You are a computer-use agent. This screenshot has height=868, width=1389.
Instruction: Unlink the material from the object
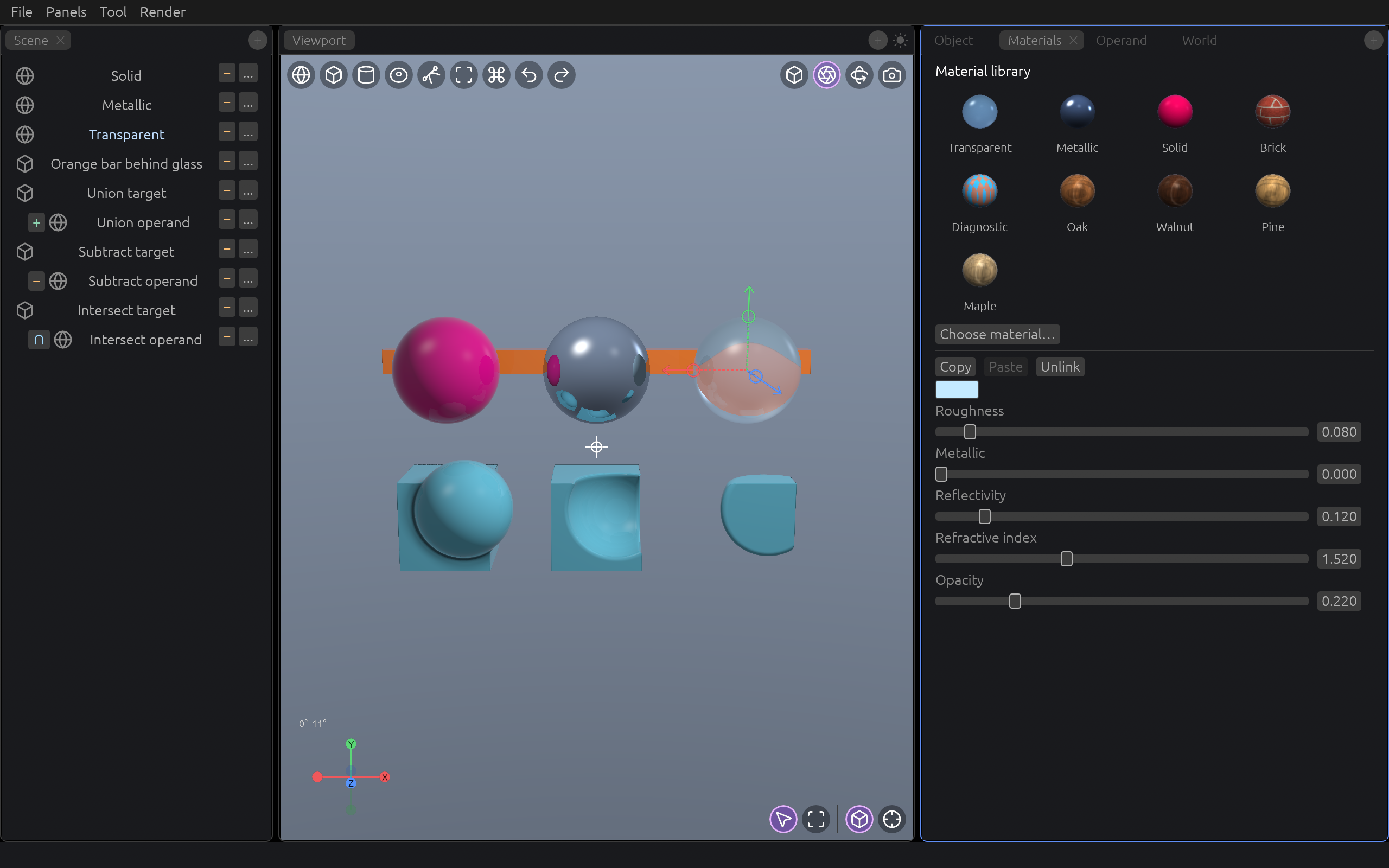pyautogui.click(x=1060, y=367)
